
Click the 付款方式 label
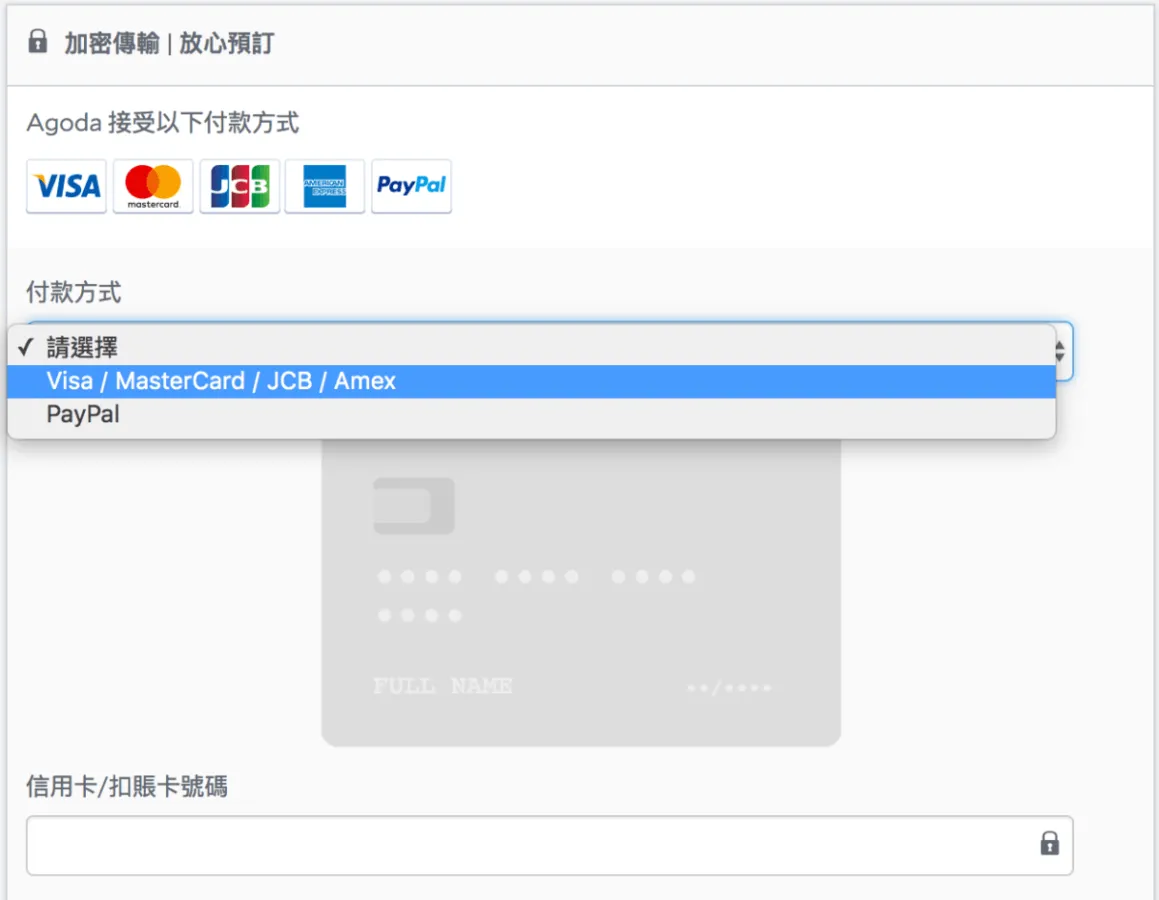click(x=74, y=293)
